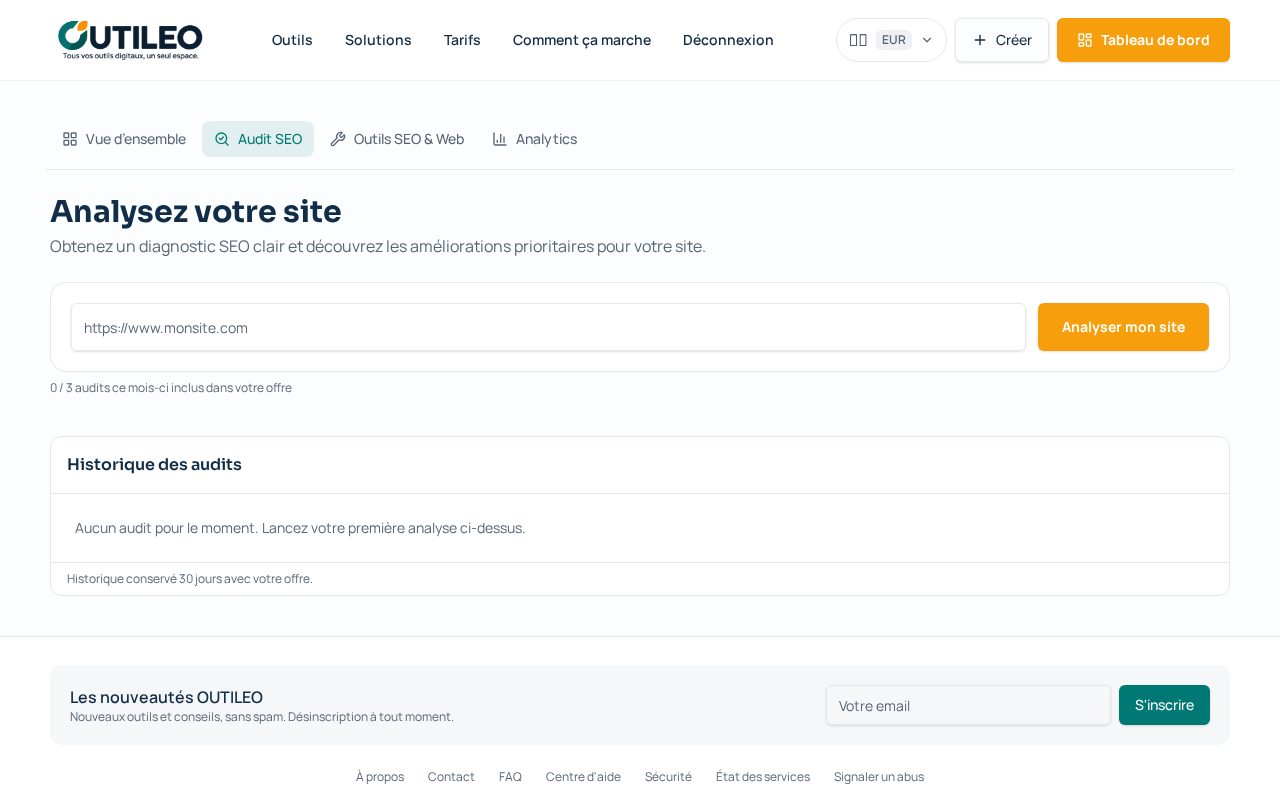Switch to the Vue d'ensemble tab

[x=124, y=139]
